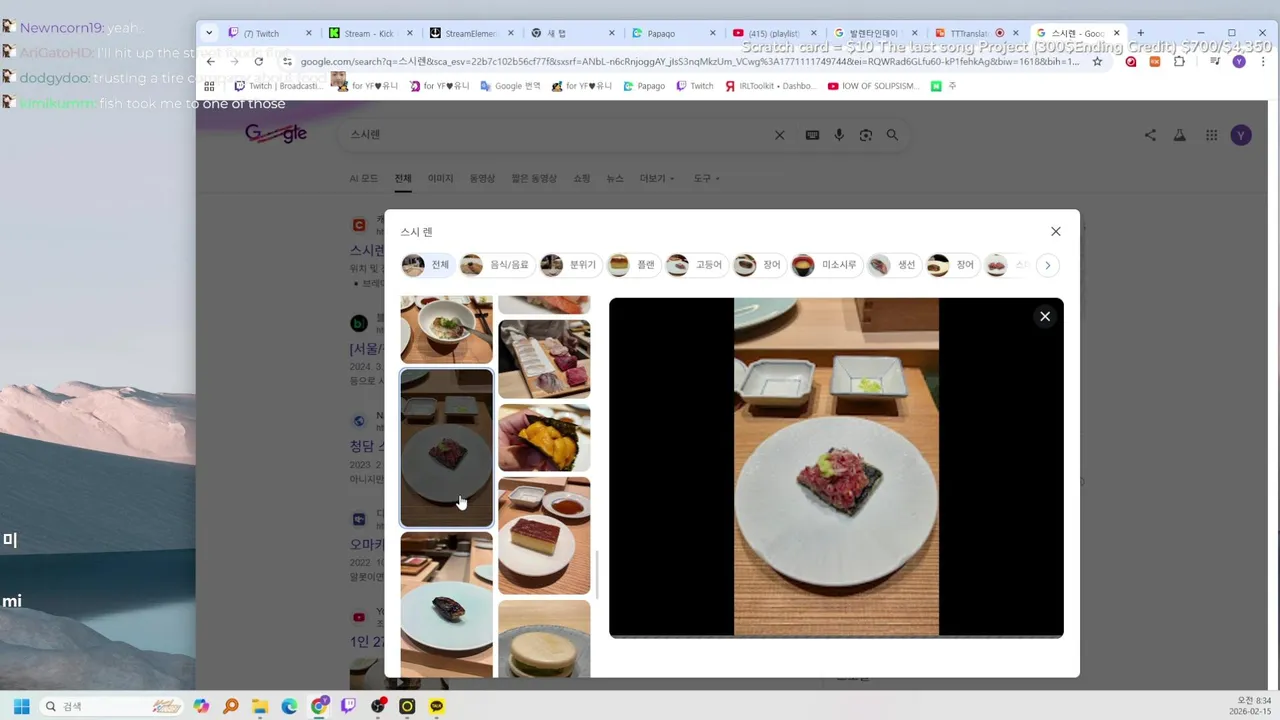Switch to 이미지 search tab
The height and width of the screenshot is (720, 1280).
(440, 178)
